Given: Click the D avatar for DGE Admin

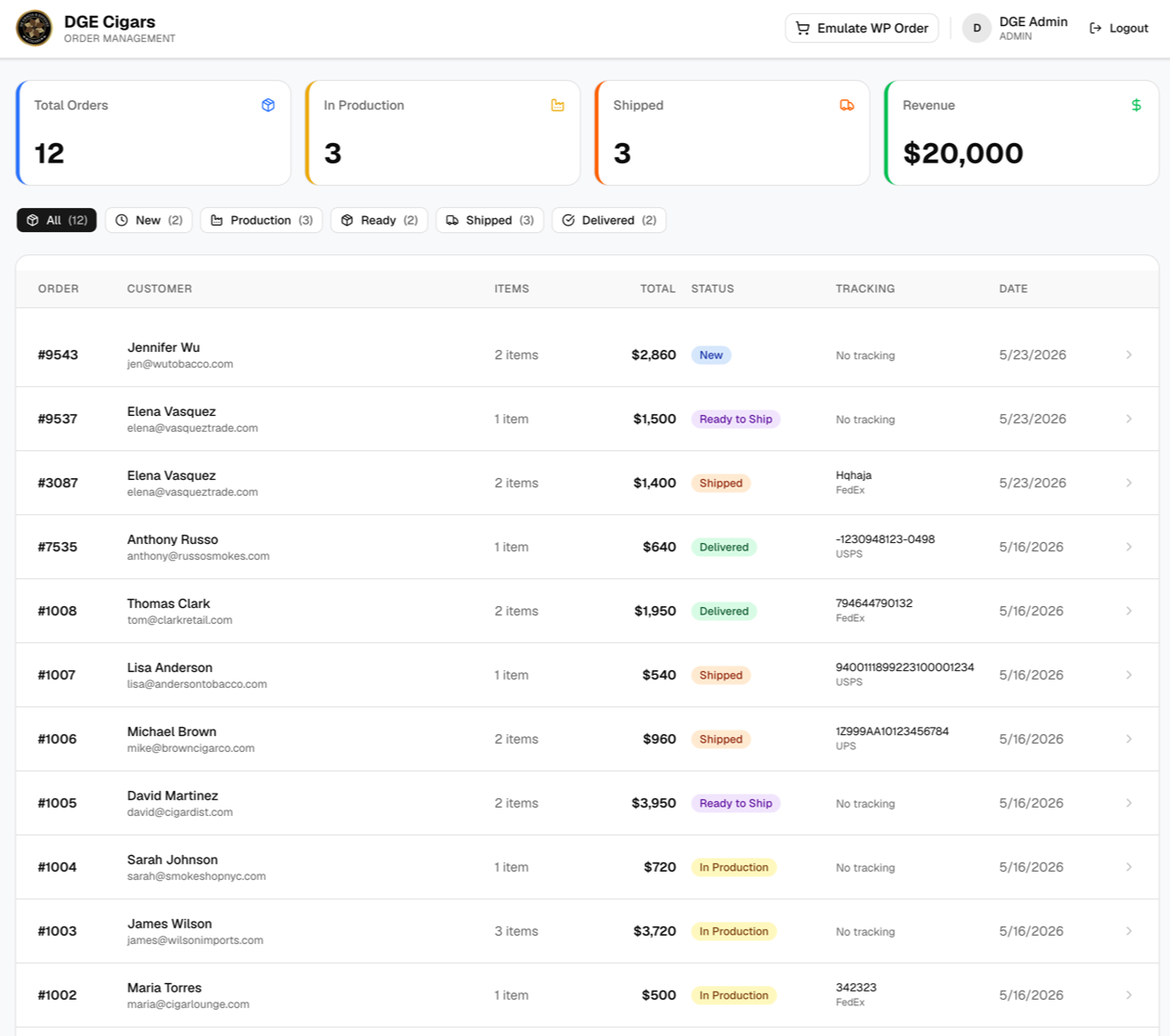Looking at the screenshot, I should (977, 28).
